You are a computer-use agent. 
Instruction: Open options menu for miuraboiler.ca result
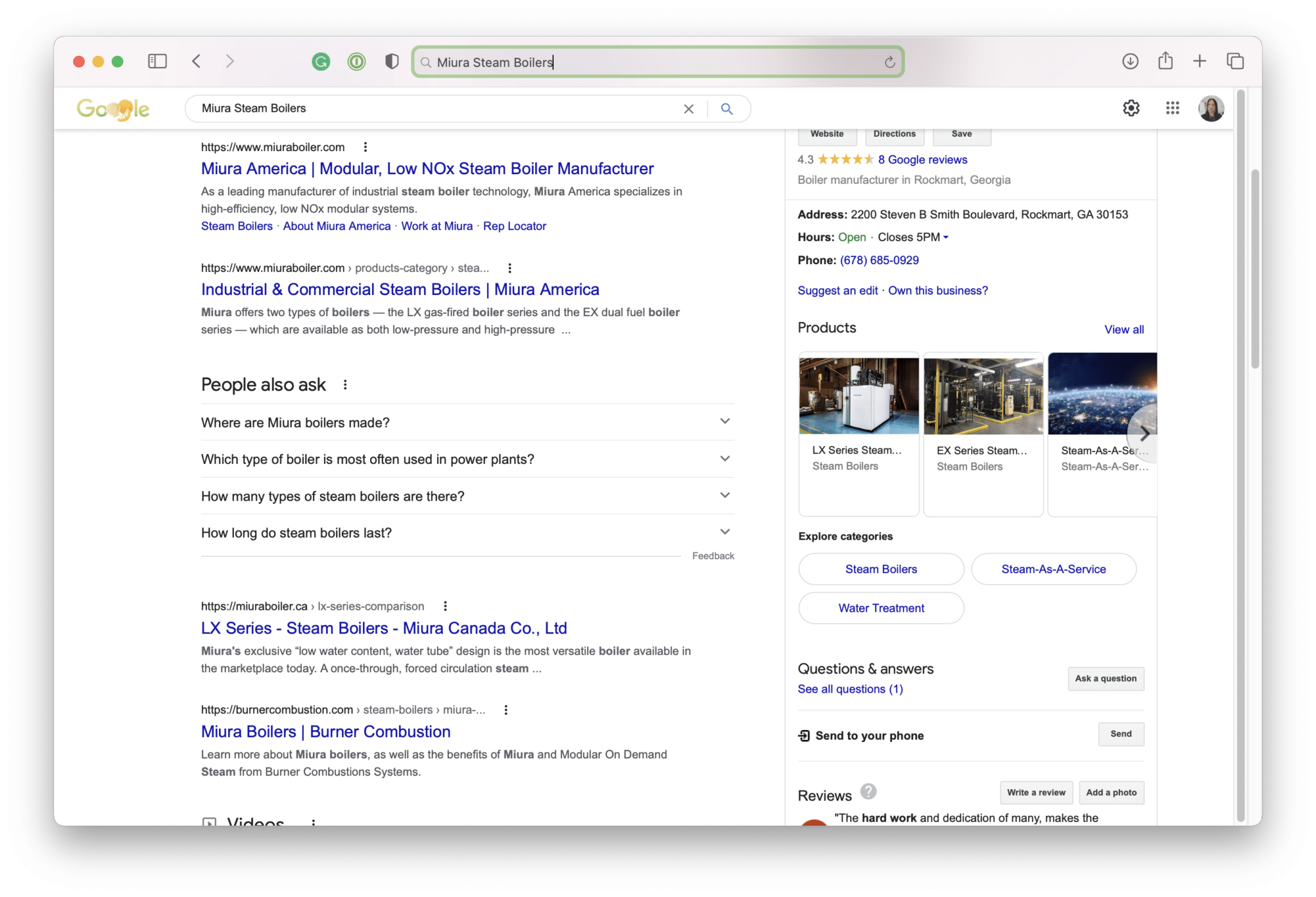[x=445, y=606]
